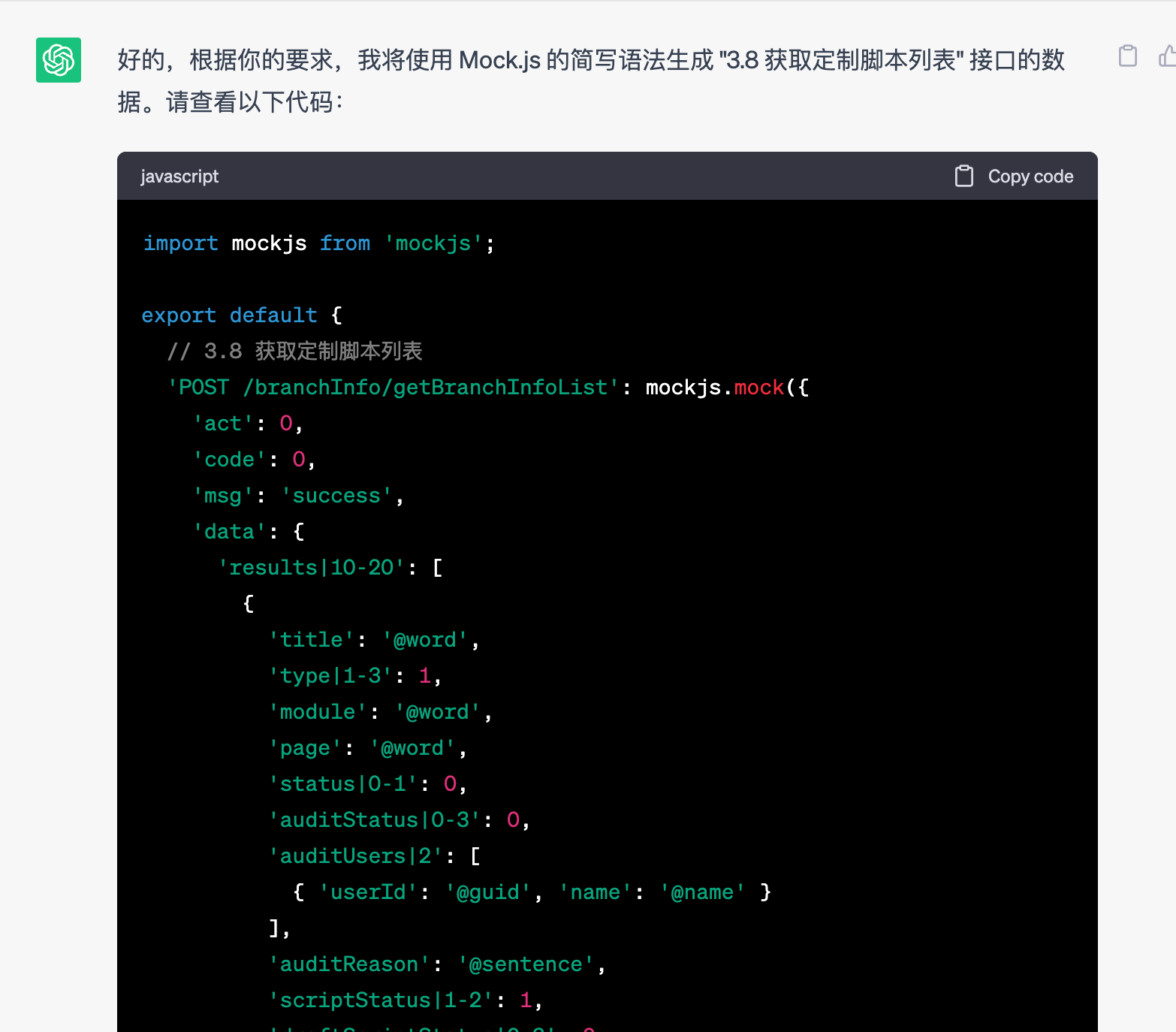Click the 'results|10-20' key
The width and height of the screenshot is (1176, 1032).
312,568
